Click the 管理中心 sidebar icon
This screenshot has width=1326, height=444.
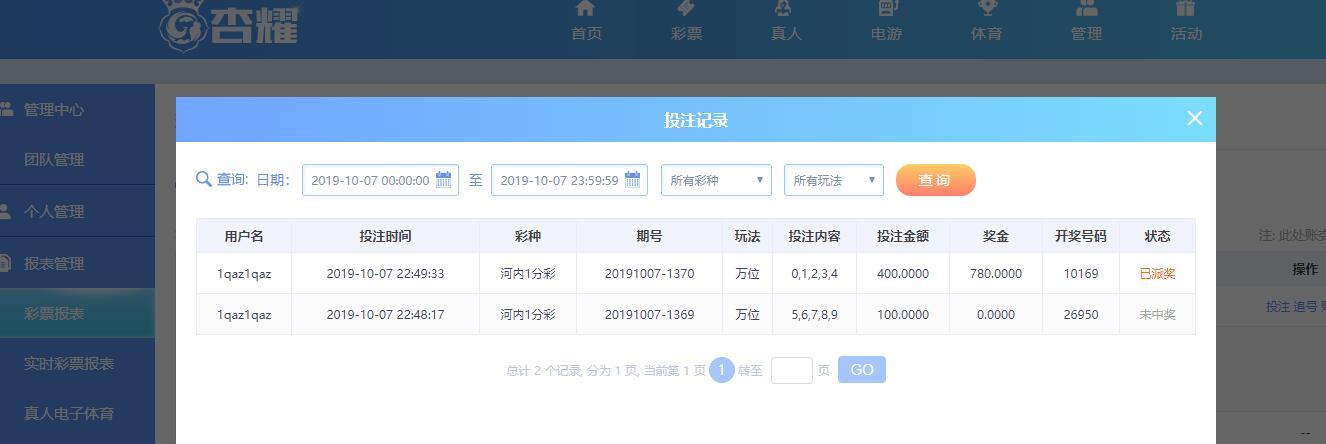click(x=6, y=109)
